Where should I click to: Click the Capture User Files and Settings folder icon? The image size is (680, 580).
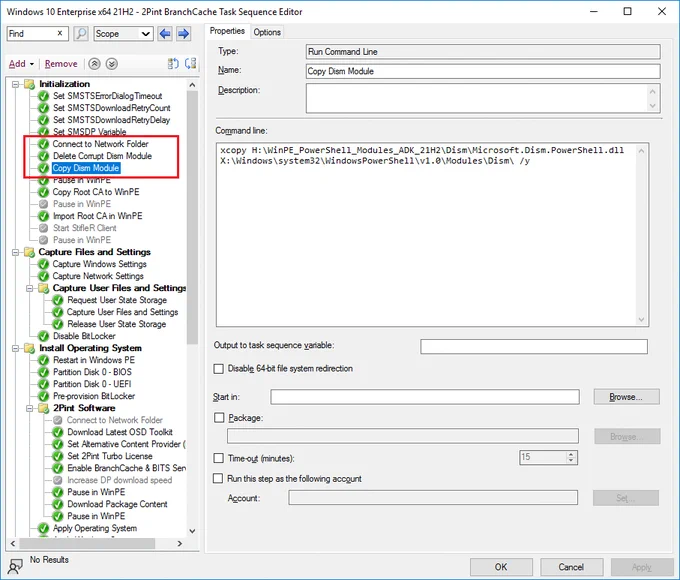coord(43,288)
